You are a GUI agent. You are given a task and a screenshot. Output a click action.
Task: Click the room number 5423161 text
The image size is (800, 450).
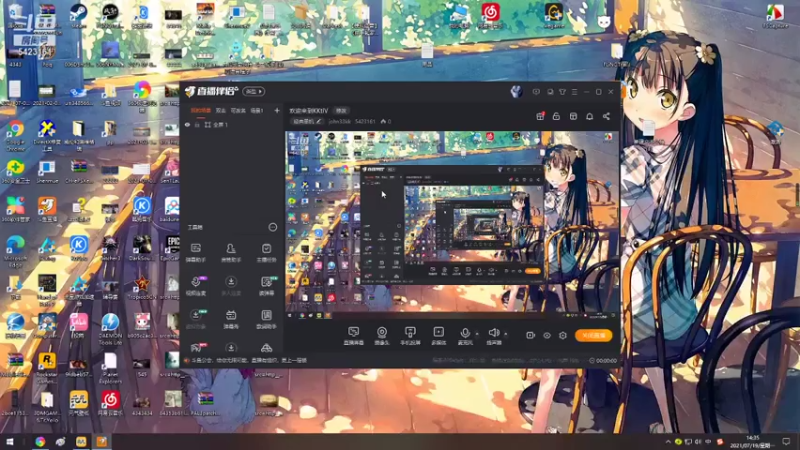point(365,121)
